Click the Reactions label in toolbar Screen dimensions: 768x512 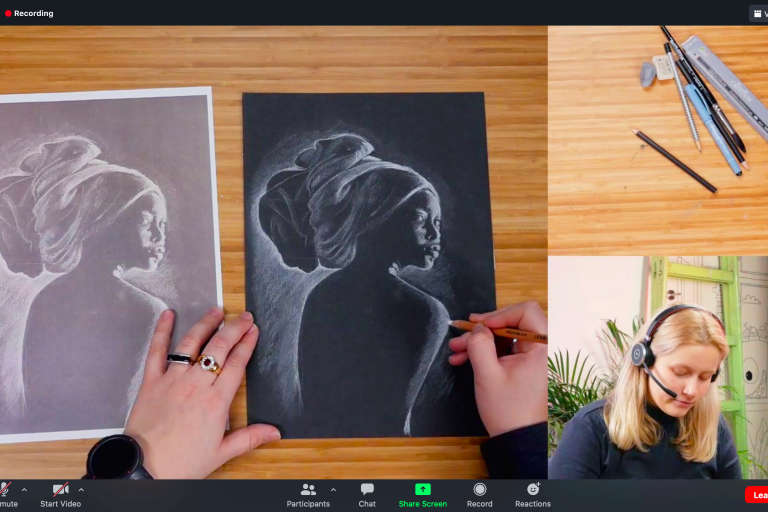(x=533, y=504)
